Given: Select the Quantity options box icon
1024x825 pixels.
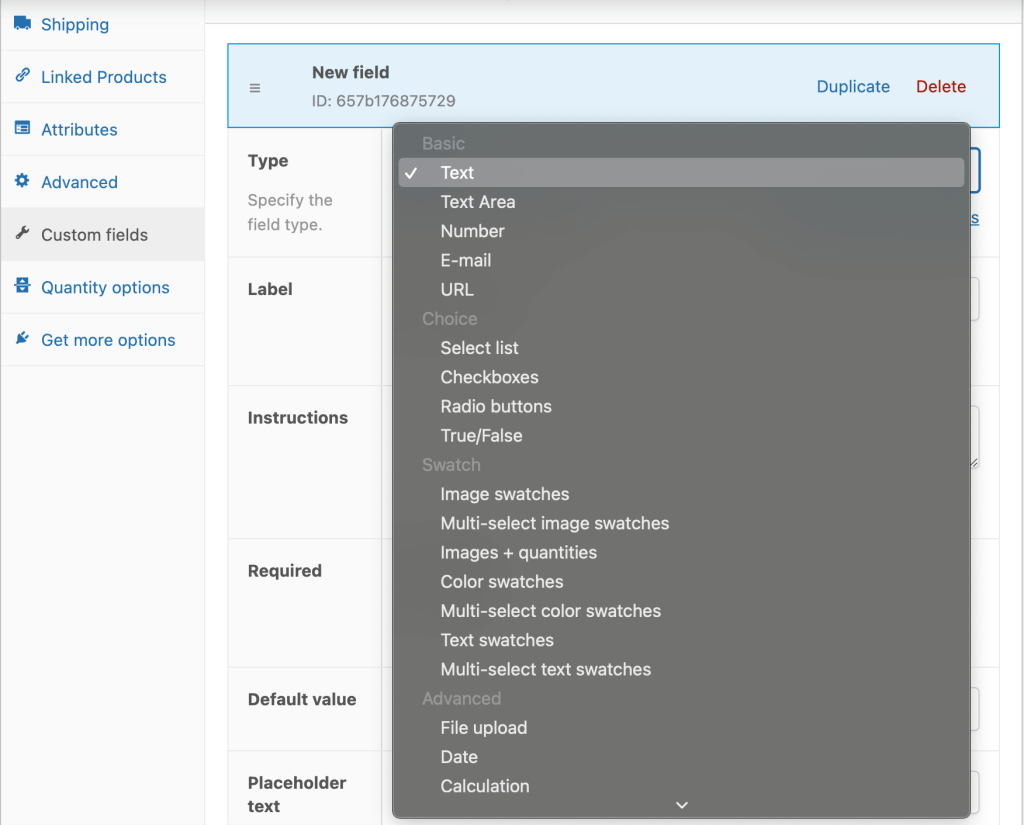Looking at the screenshot, I should [x=22, y=287].
